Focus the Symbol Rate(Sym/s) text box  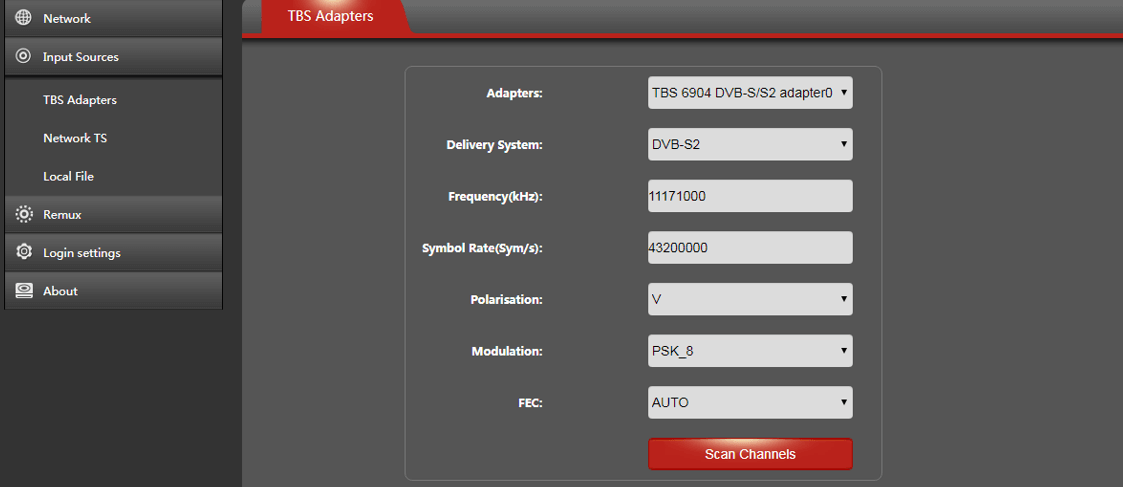750,248
